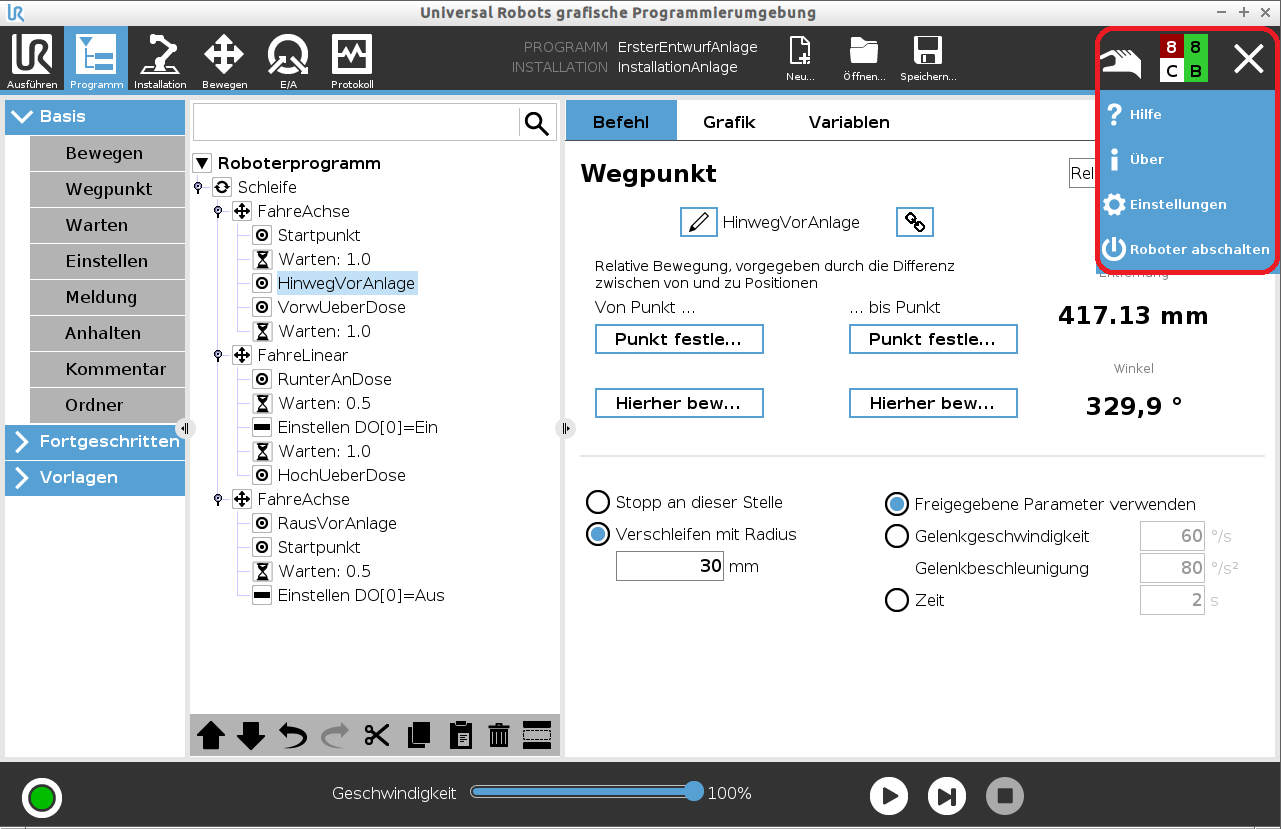Image resolution: width=1281 pixels, height=829 pixels.
Task: Select the Zeit radio button
Action: pos(897,600)
